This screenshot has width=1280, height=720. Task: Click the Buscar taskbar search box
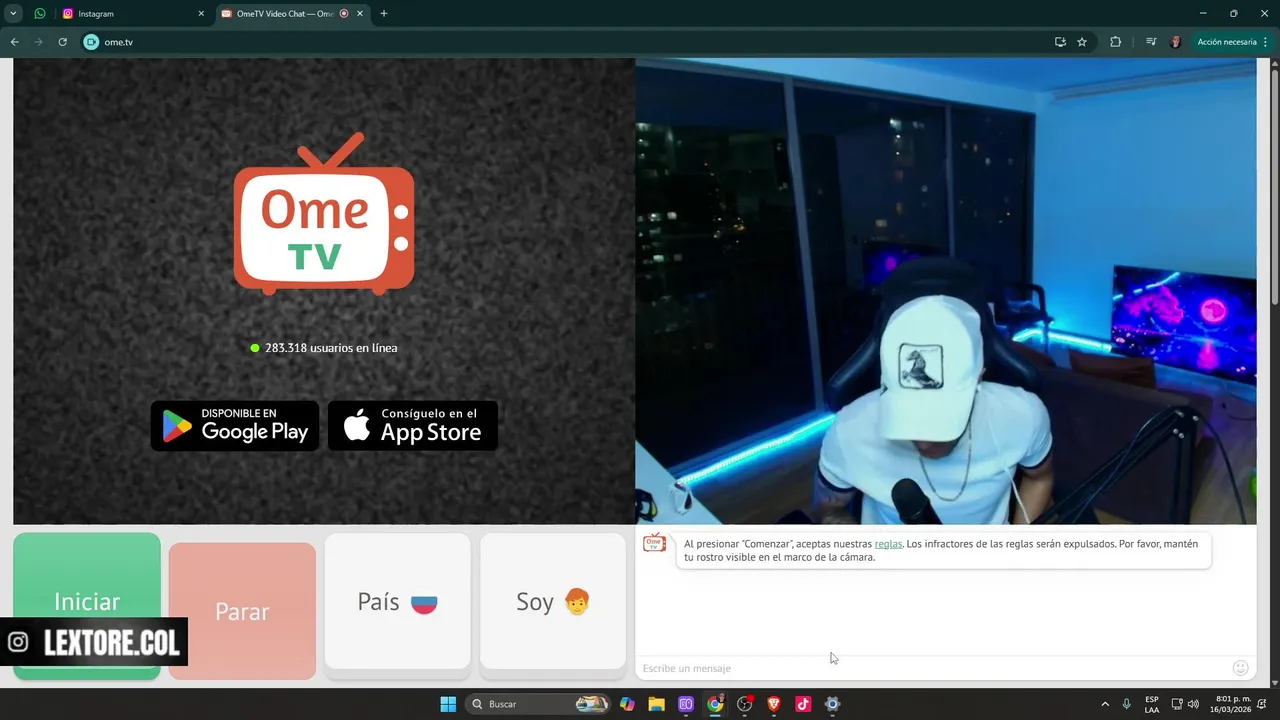tap(539, 704)
